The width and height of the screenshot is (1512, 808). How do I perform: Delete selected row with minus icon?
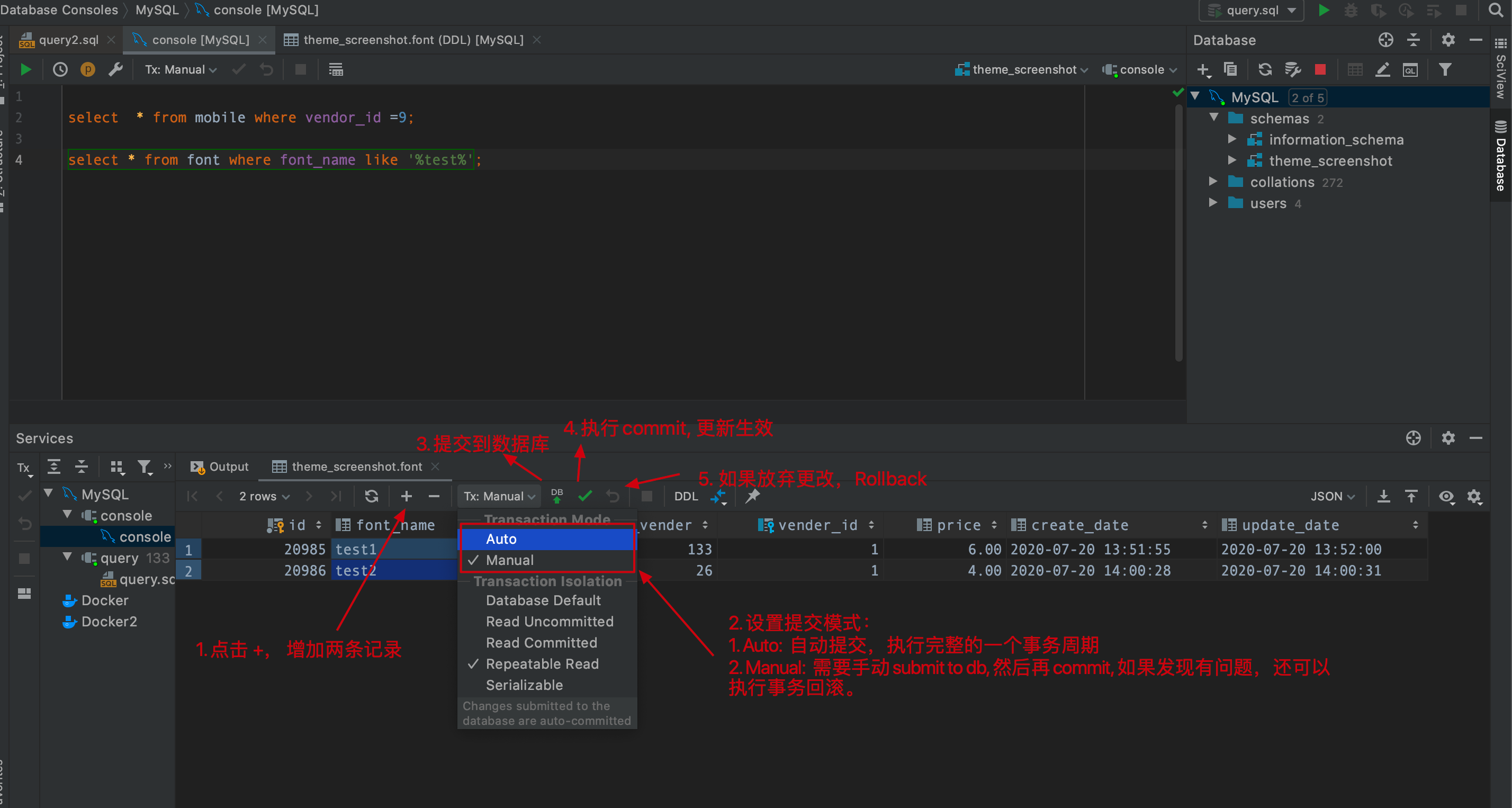coord(434,496)
